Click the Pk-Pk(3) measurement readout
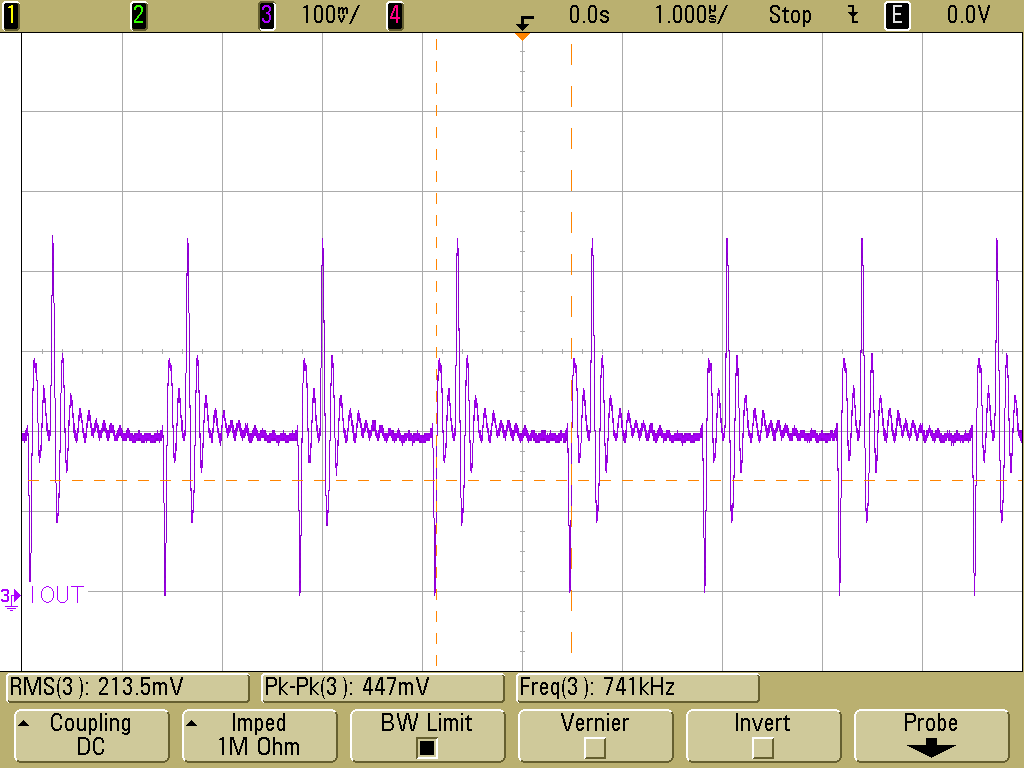This screenshot has height=768, width=1024. click(383, 687)
